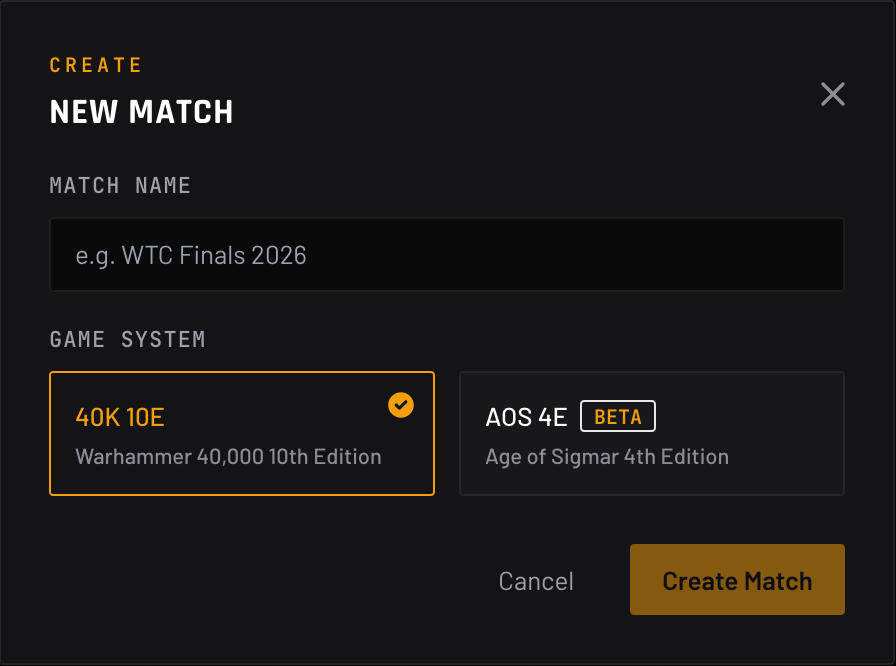The width and height of the screenshot is (896, 666).
Task: Click the GAME SYSTEM section label
Action: pyautogui.click(x=127, y=339)
